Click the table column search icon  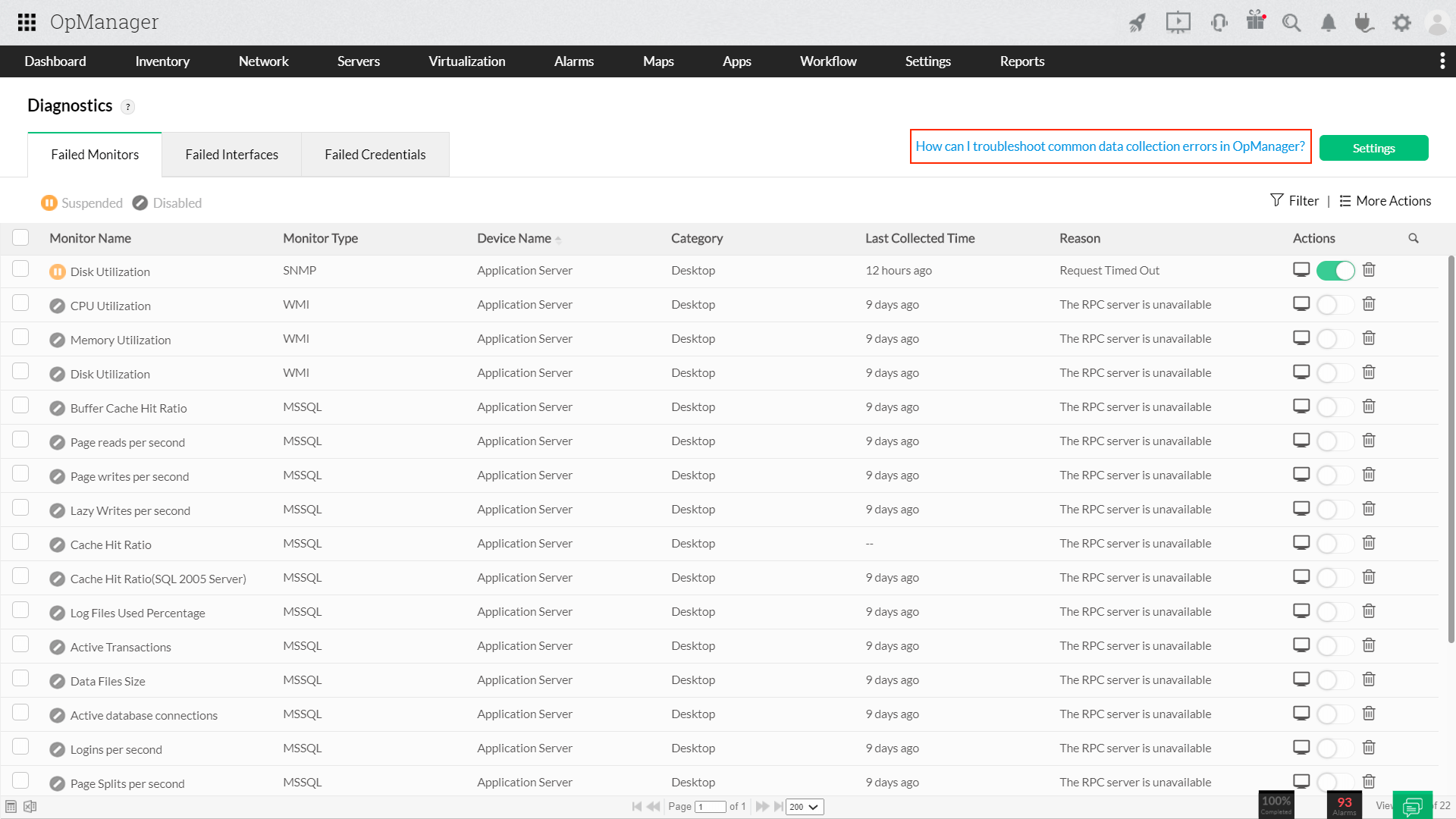(1414, 238)
